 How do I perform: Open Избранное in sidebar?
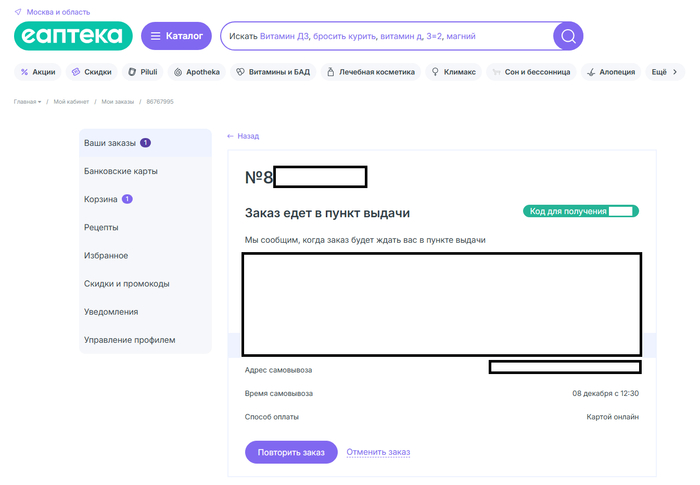pyautogui.click(x=106, y=256)
